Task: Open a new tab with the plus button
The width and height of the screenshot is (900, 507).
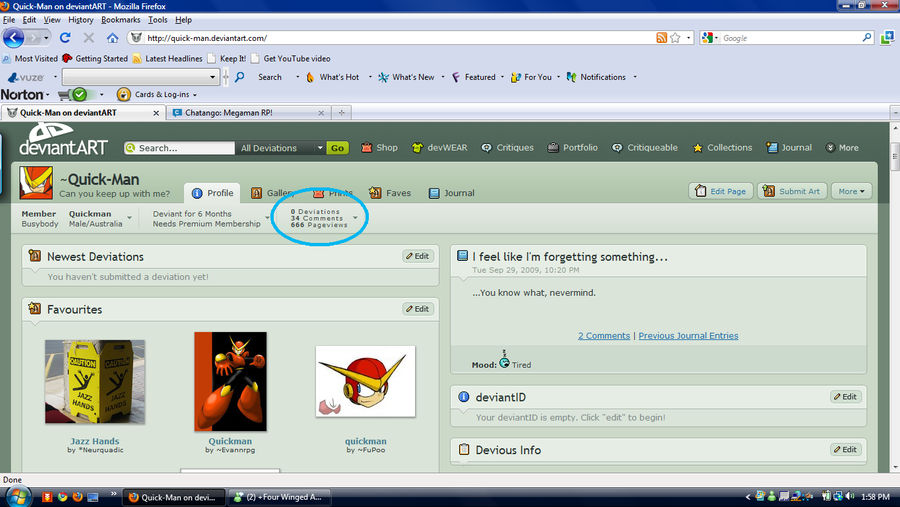Action: pos(342,113)
